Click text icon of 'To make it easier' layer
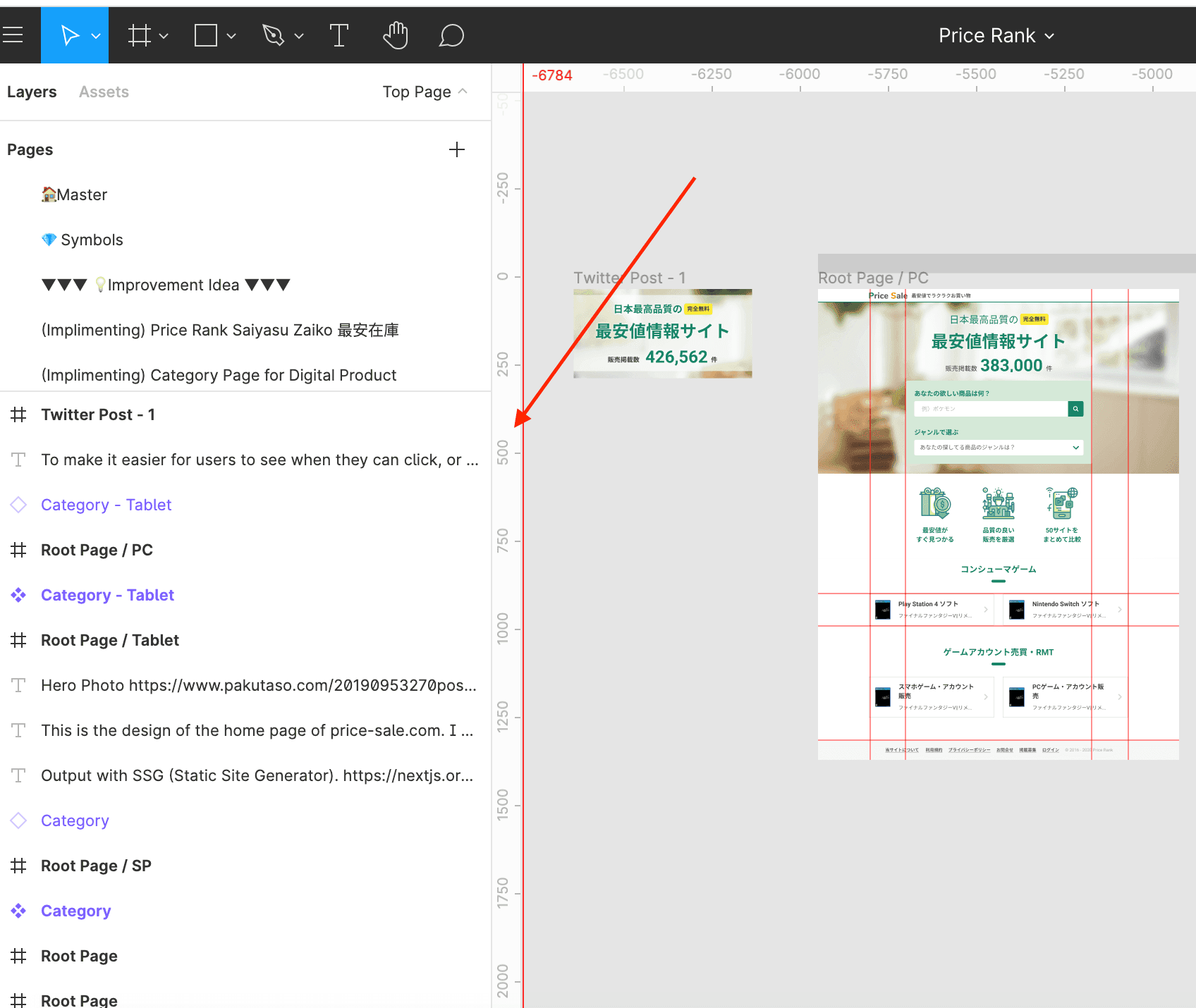1196x1008 pixels. pyautogui.click(x=18, y=460)
